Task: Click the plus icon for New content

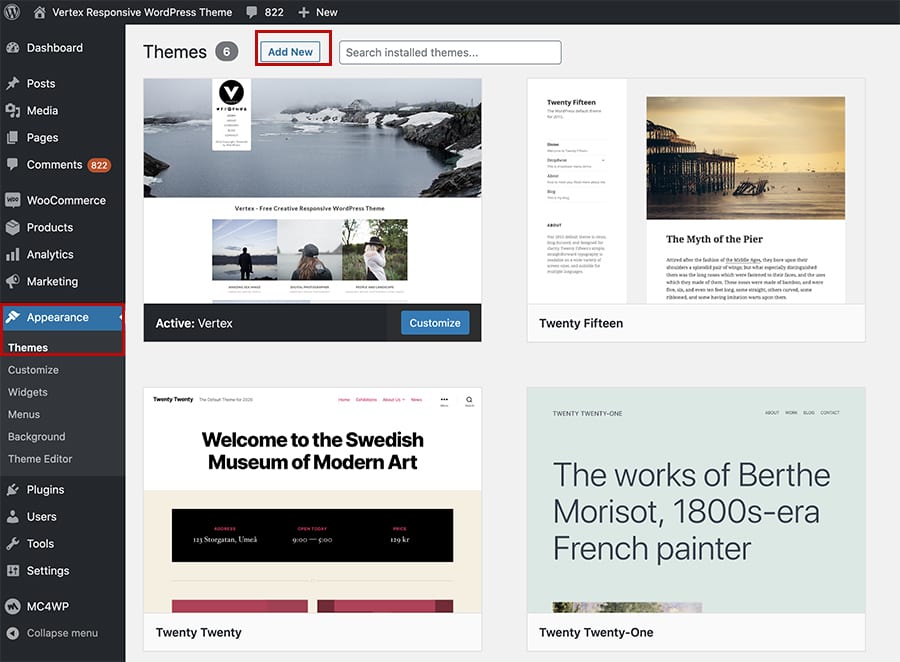Action: pyautogui.click(x=304, y=12)
